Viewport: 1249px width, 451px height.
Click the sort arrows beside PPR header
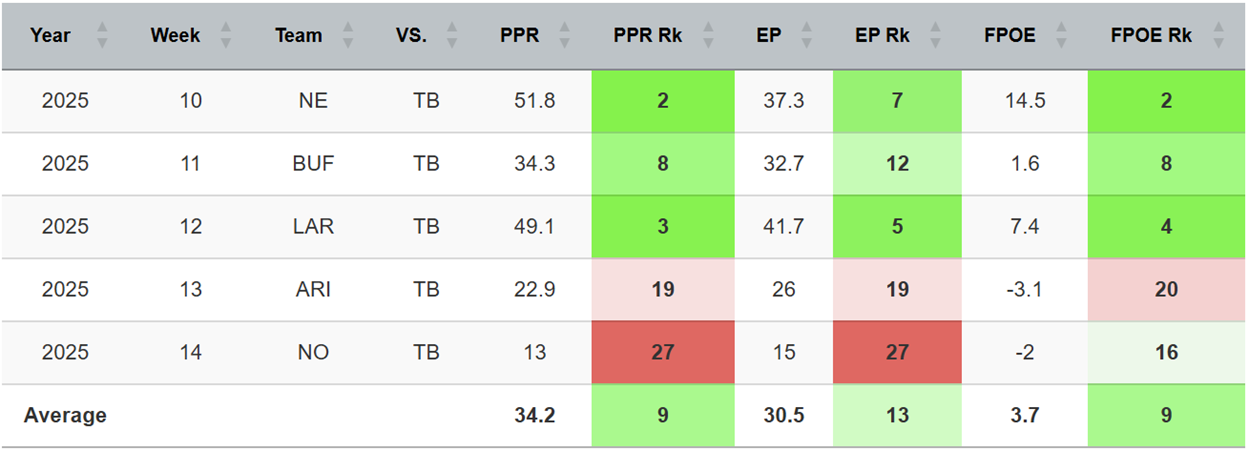(x=565, y=36)
